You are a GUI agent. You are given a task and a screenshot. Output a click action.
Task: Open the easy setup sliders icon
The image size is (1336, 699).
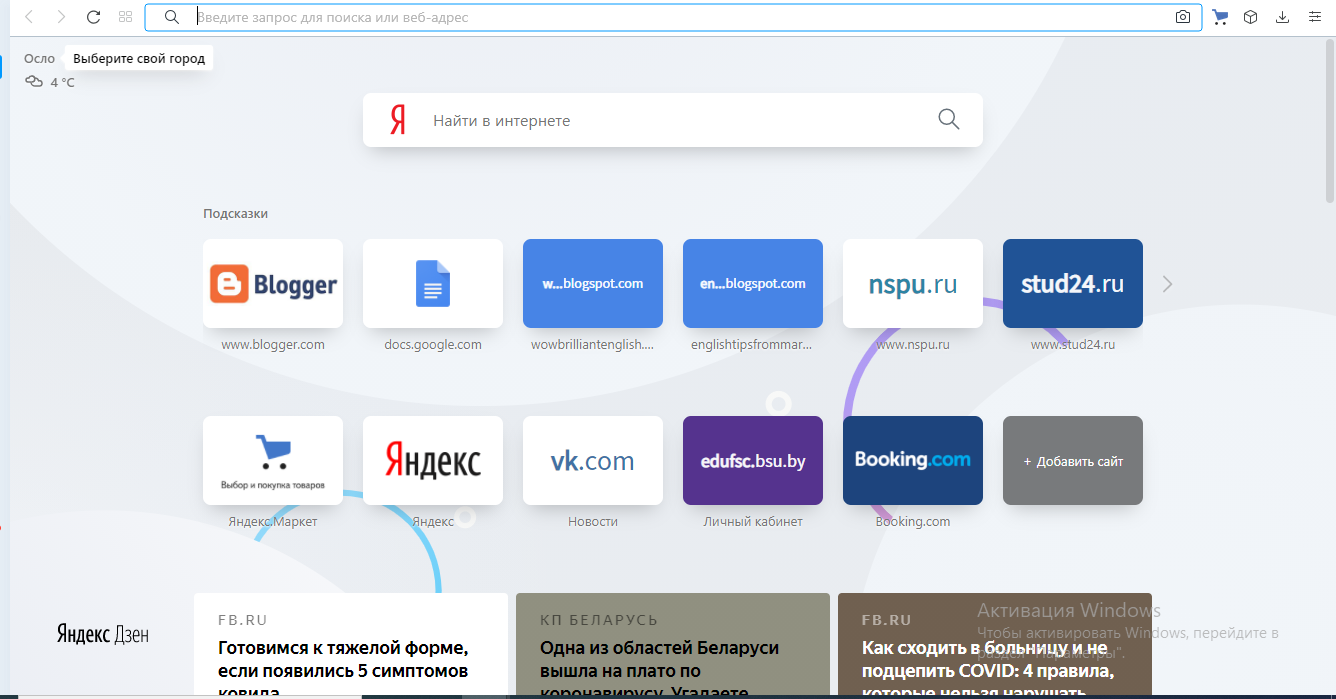(x=1314, y=17)
